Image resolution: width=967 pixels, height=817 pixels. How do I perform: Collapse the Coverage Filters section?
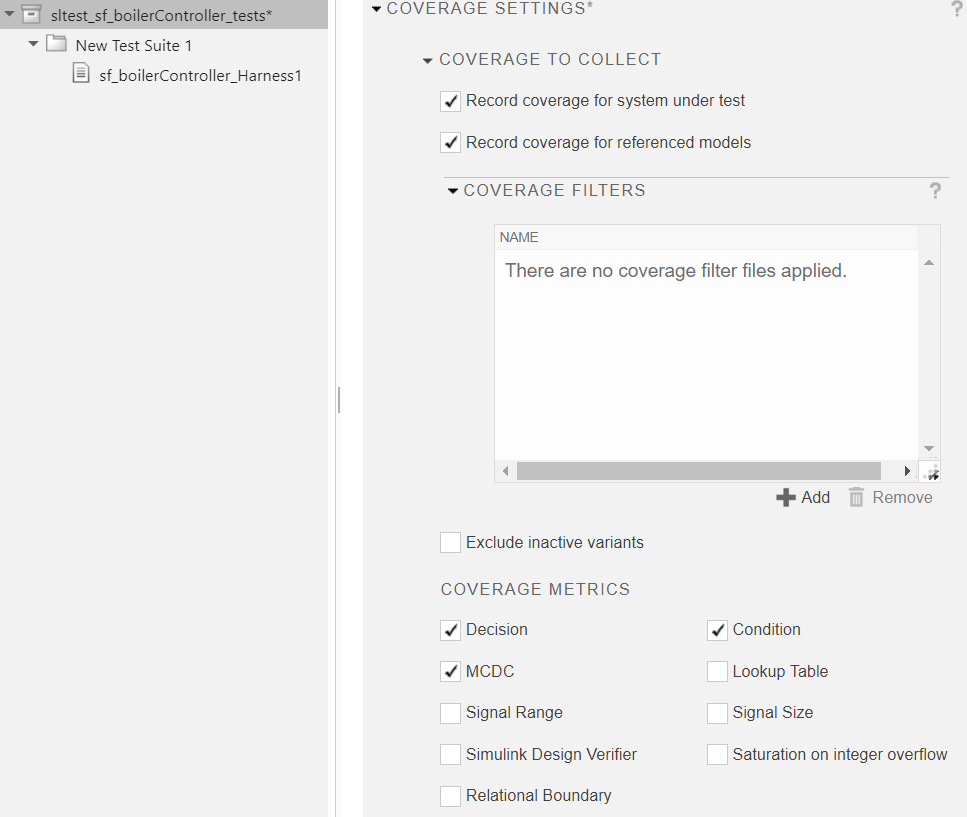452,190
